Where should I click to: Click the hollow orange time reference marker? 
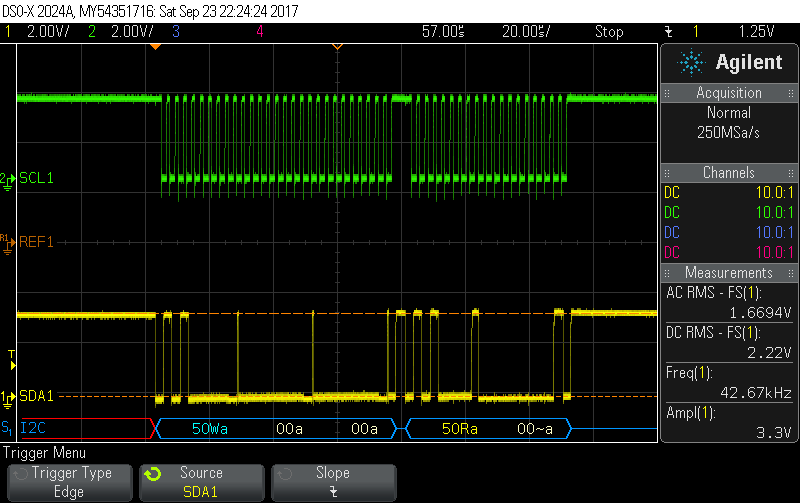[337, 47]
